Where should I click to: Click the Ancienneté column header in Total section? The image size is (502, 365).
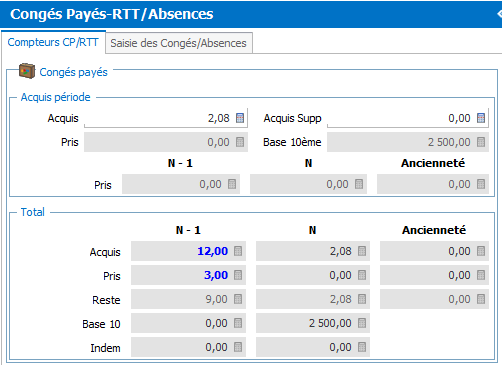434,230
